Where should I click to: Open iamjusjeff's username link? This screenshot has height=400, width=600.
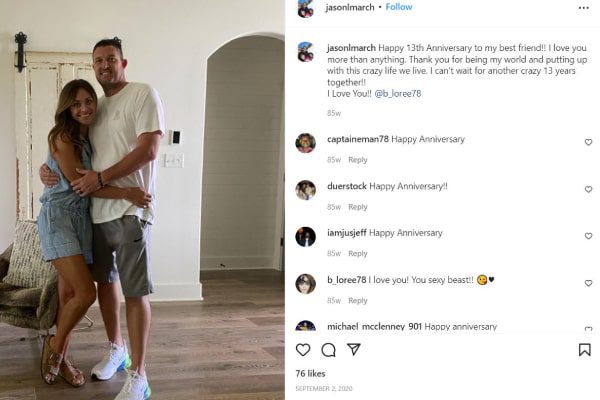pyautogui.click(x=347, y=233)
